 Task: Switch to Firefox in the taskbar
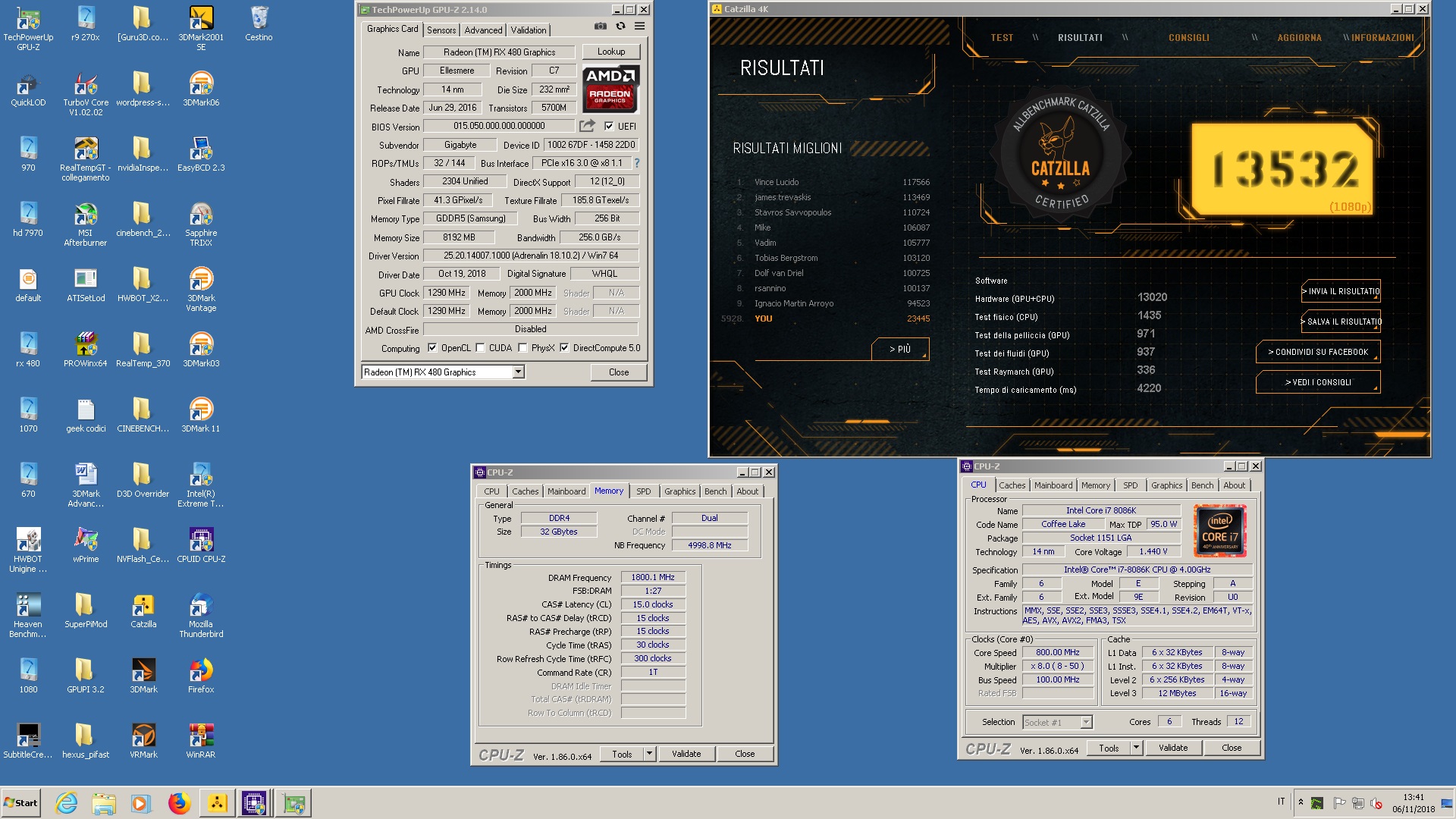[x=180, y=803]
